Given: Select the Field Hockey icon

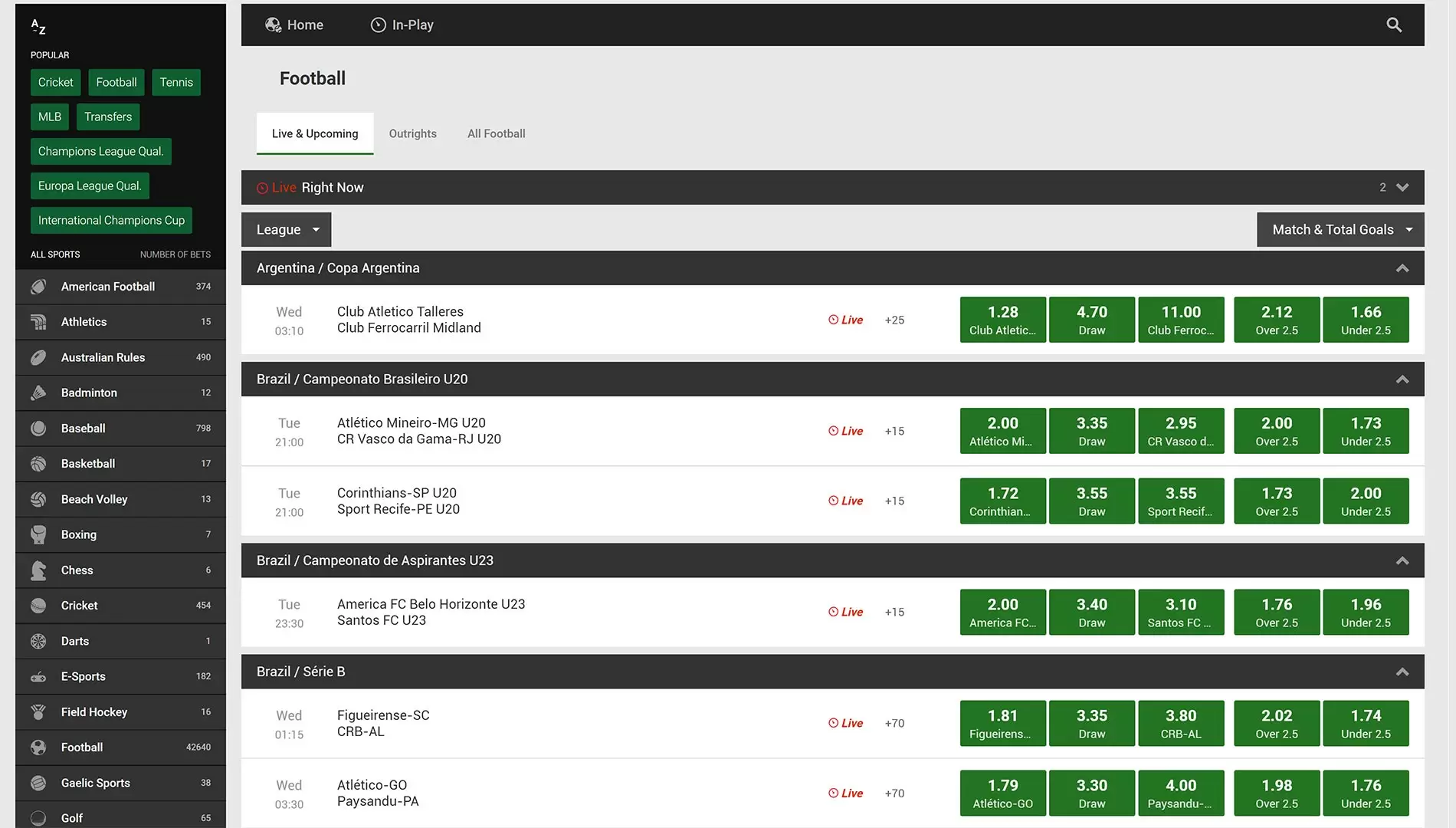Looking at the screenshot, I should (38, 712).
